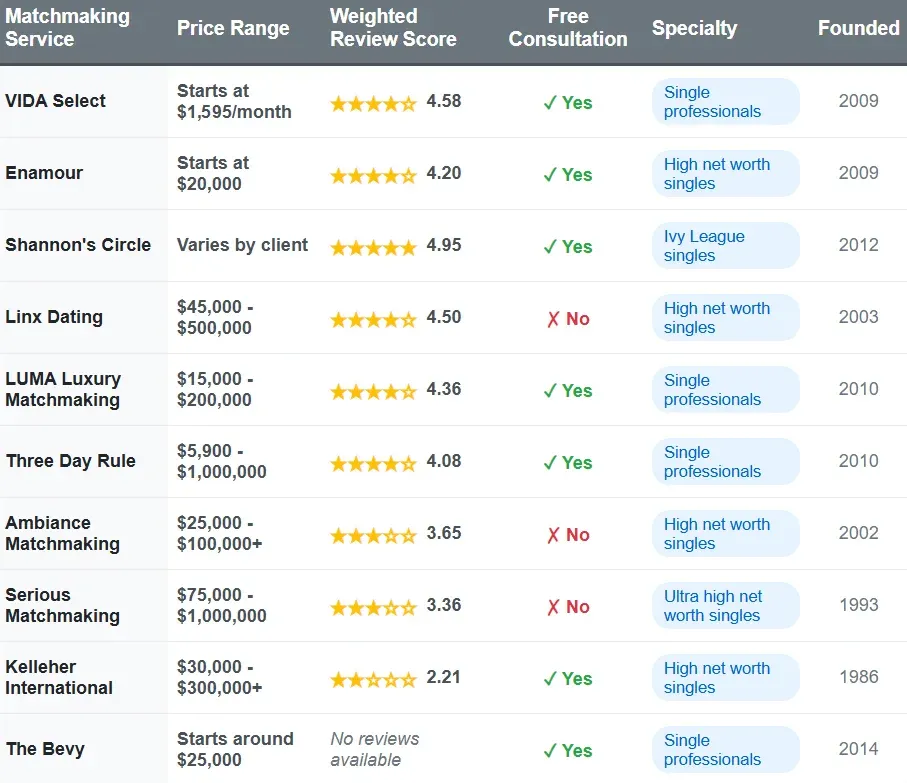Sort by the Price Range column header
The image size is (907, 783).
(233, 28)
